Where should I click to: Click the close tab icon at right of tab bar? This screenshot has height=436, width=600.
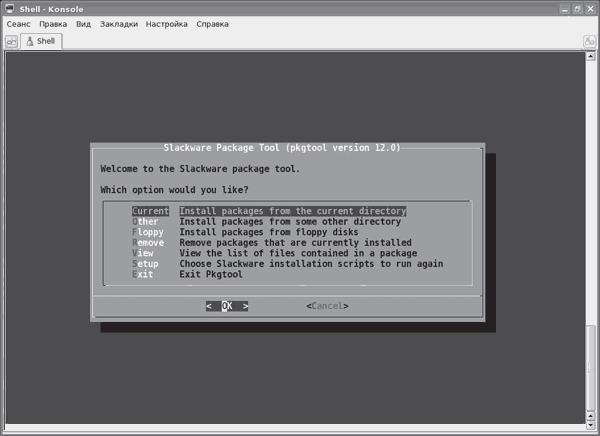click(589, 42)
